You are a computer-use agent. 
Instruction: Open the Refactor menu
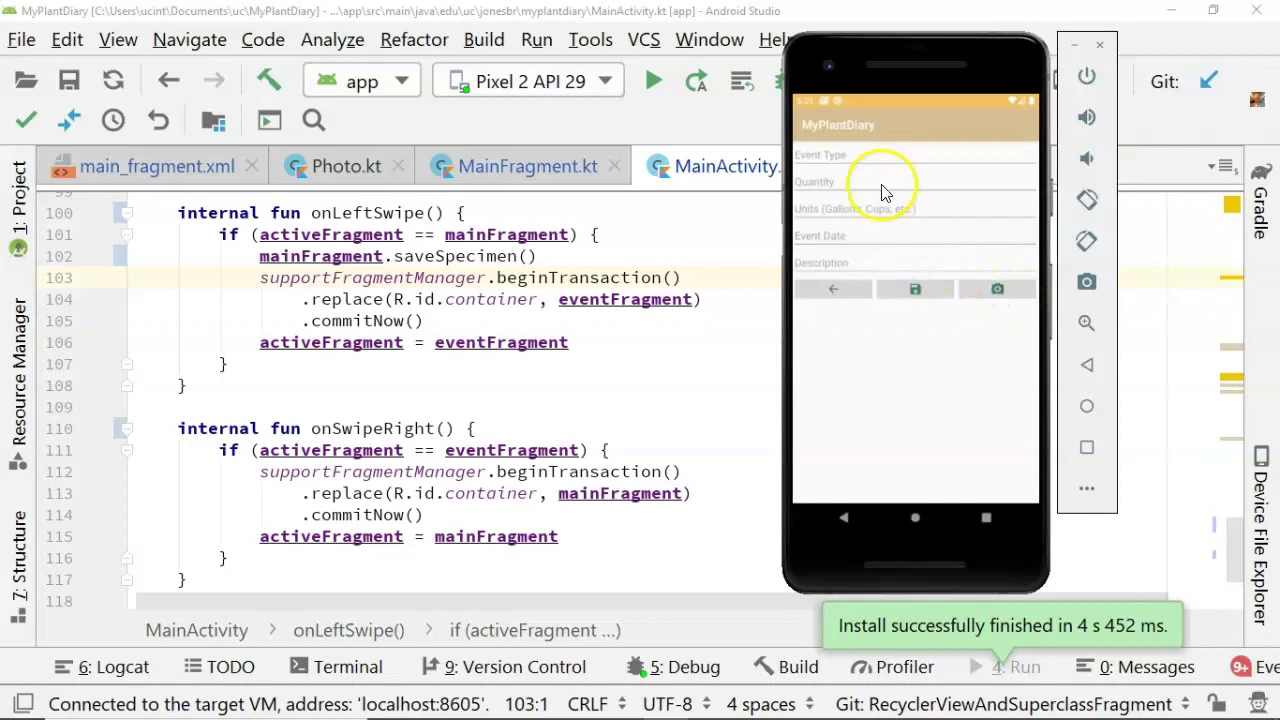(414, 39)
